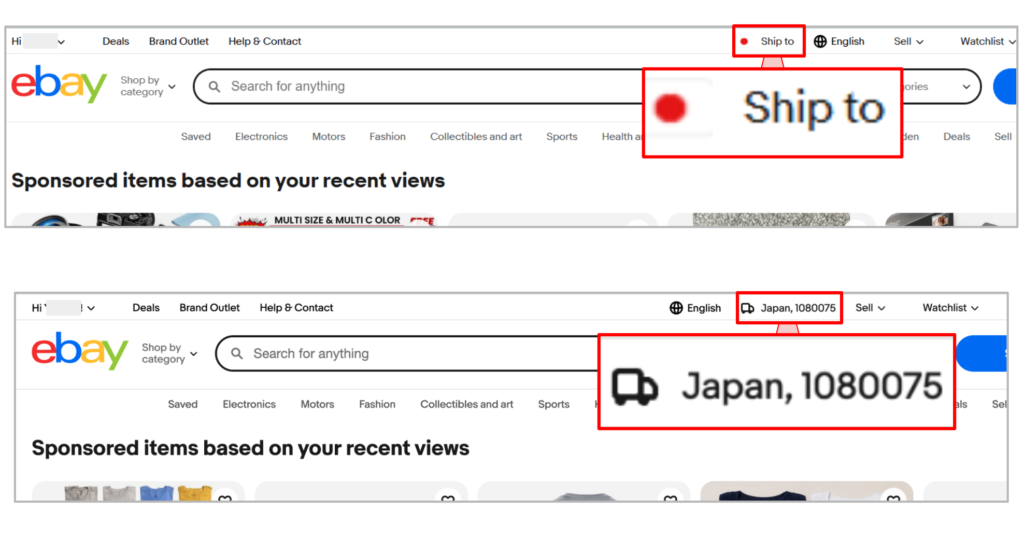
Task: Open header Deals link in bottom screenshot
Action: (x=146, y=308)
